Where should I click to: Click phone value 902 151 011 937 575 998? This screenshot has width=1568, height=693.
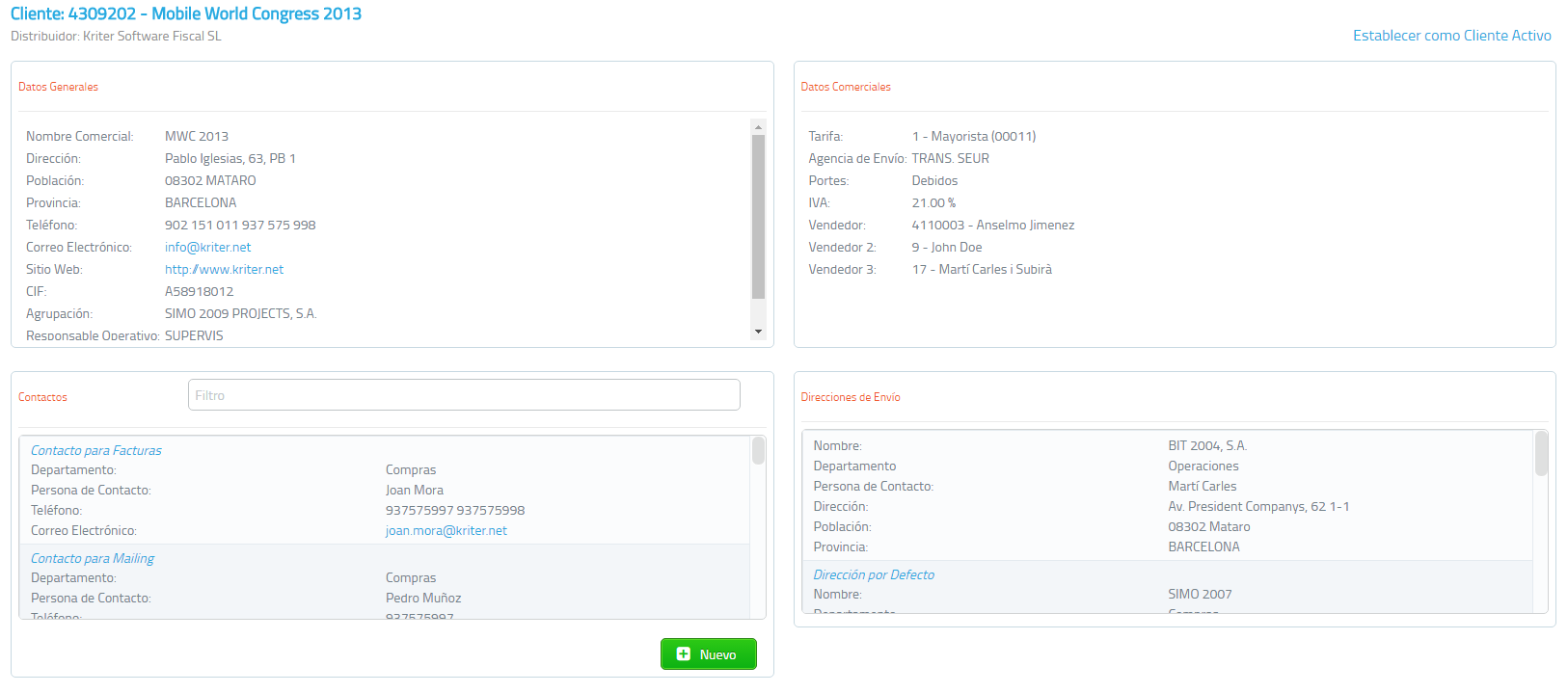click(240, 226)
